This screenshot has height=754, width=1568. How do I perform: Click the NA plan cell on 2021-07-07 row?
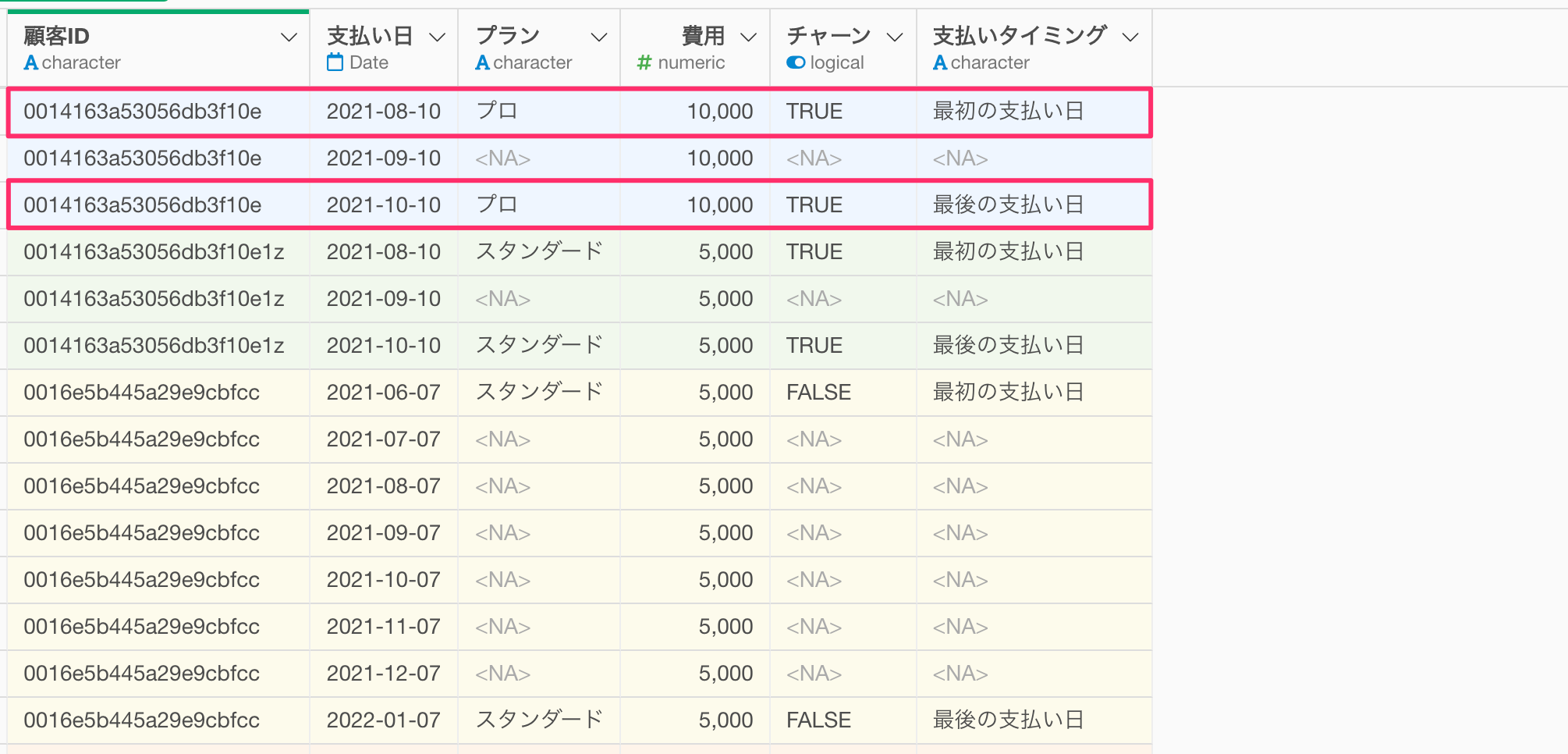502,439
